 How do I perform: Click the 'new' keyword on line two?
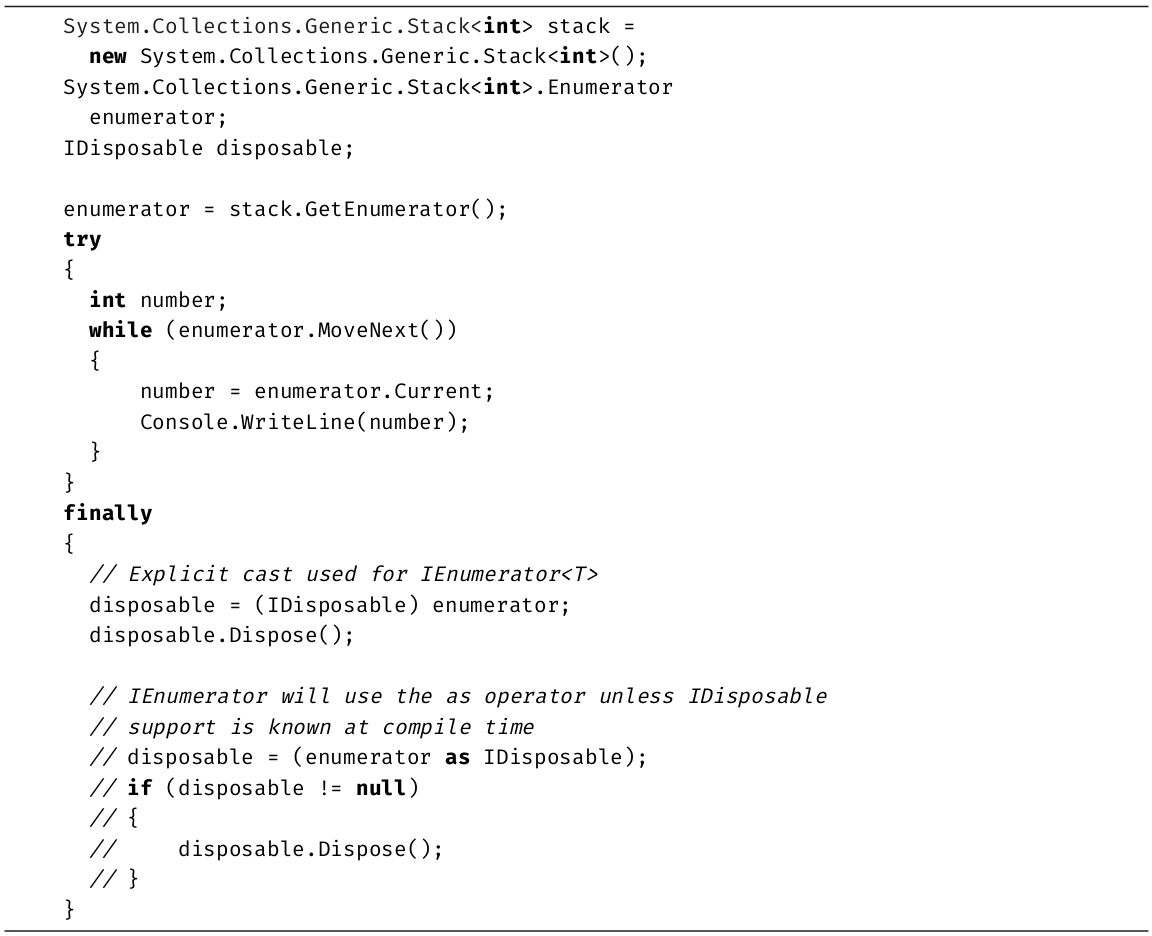click(108, 57)
